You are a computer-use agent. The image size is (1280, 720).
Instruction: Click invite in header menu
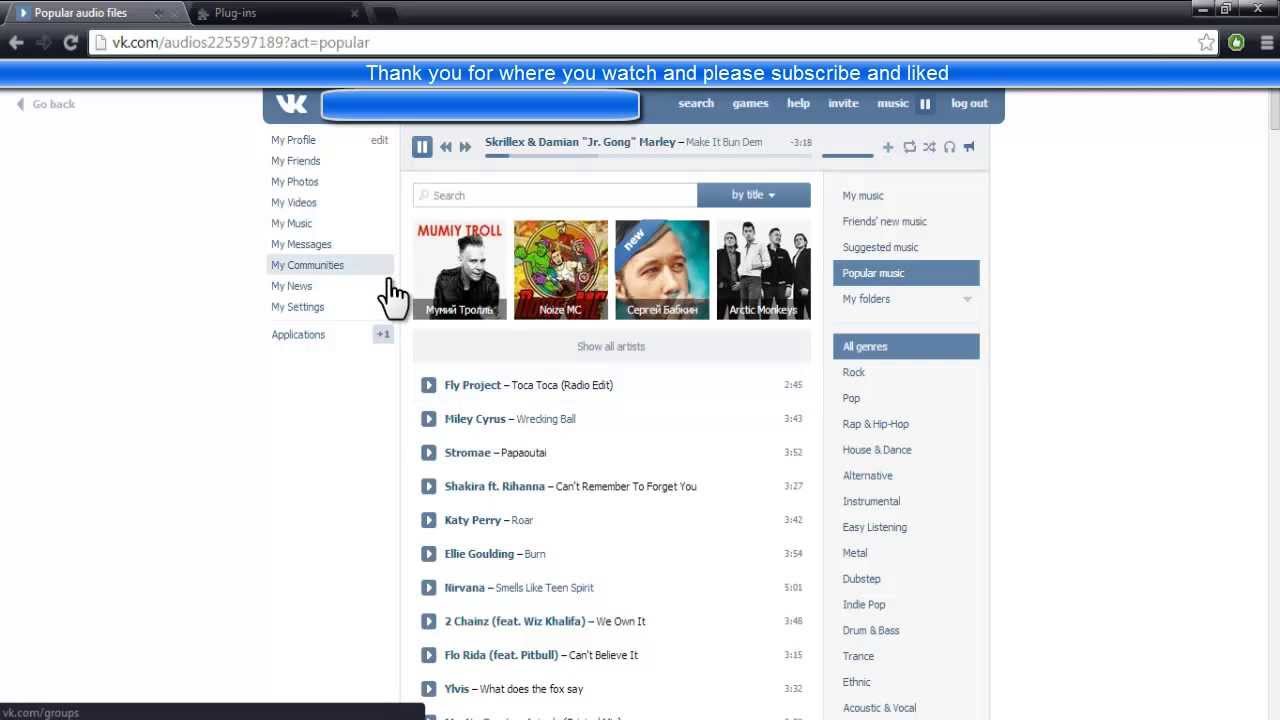pos(843,103)
